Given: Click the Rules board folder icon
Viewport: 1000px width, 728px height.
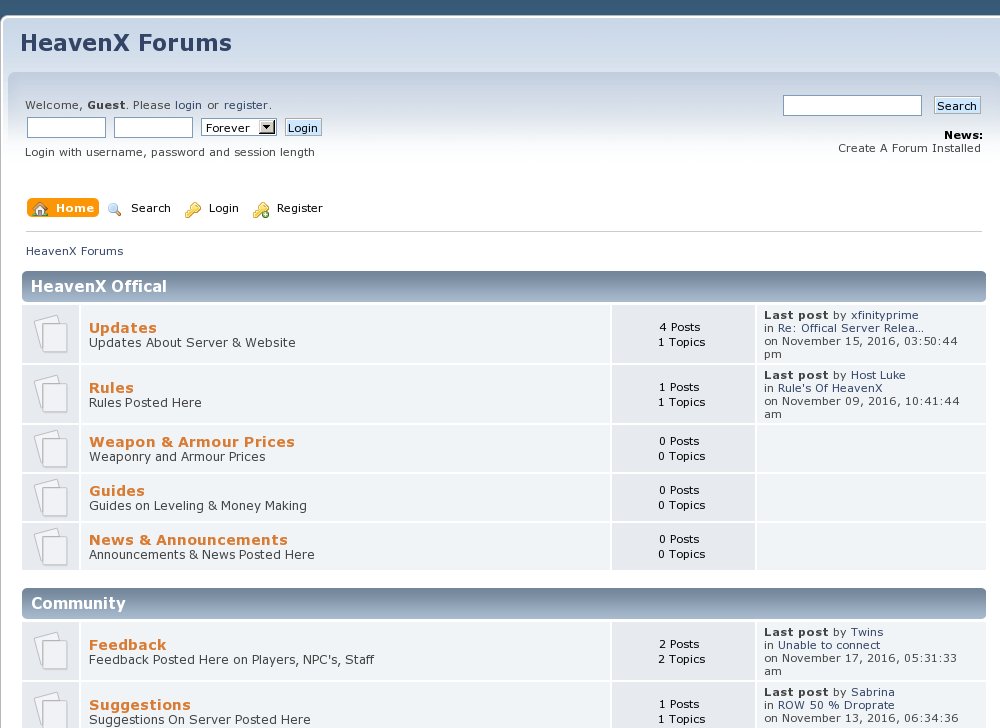Looking at the screenshot, I should pyautogui.click(x=51, y=394).
